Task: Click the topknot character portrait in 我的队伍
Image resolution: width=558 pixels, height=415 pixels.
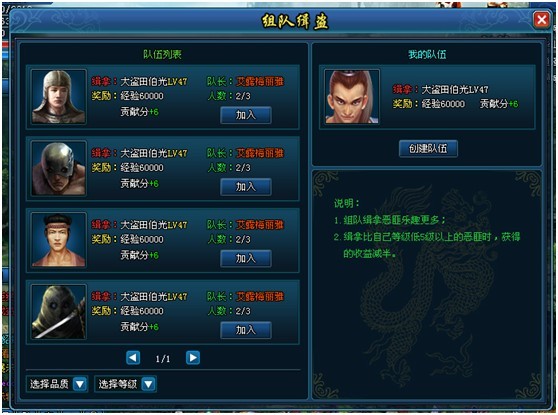Action: tap(352, 96)
